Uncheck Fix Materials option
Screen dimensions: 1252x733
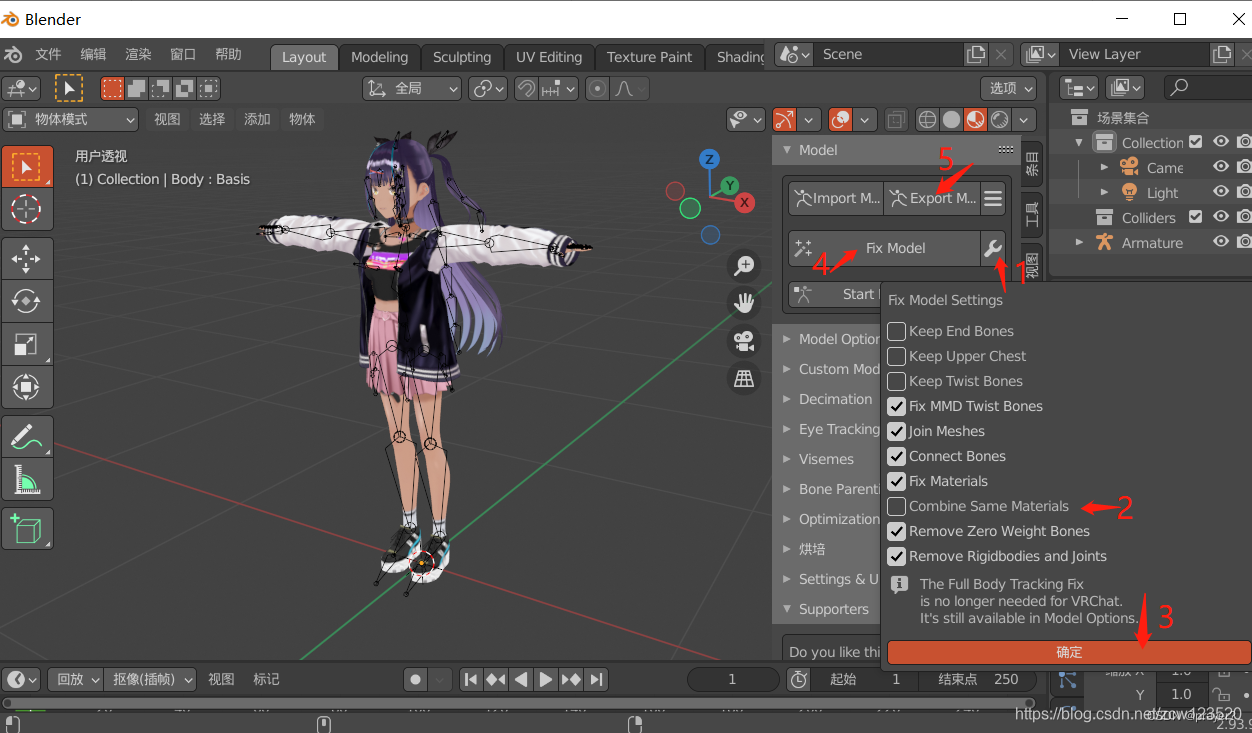click(x=897, y=481)
